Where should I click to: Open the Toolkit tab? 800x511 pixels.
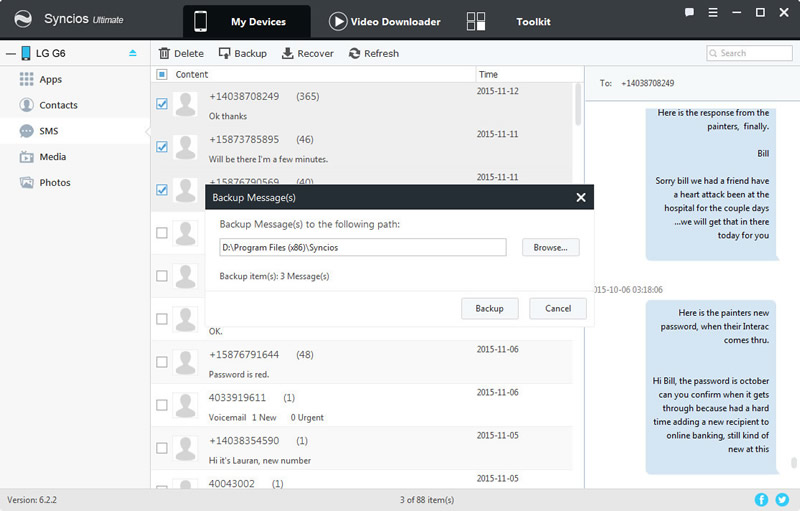click(x=533, y=21)
